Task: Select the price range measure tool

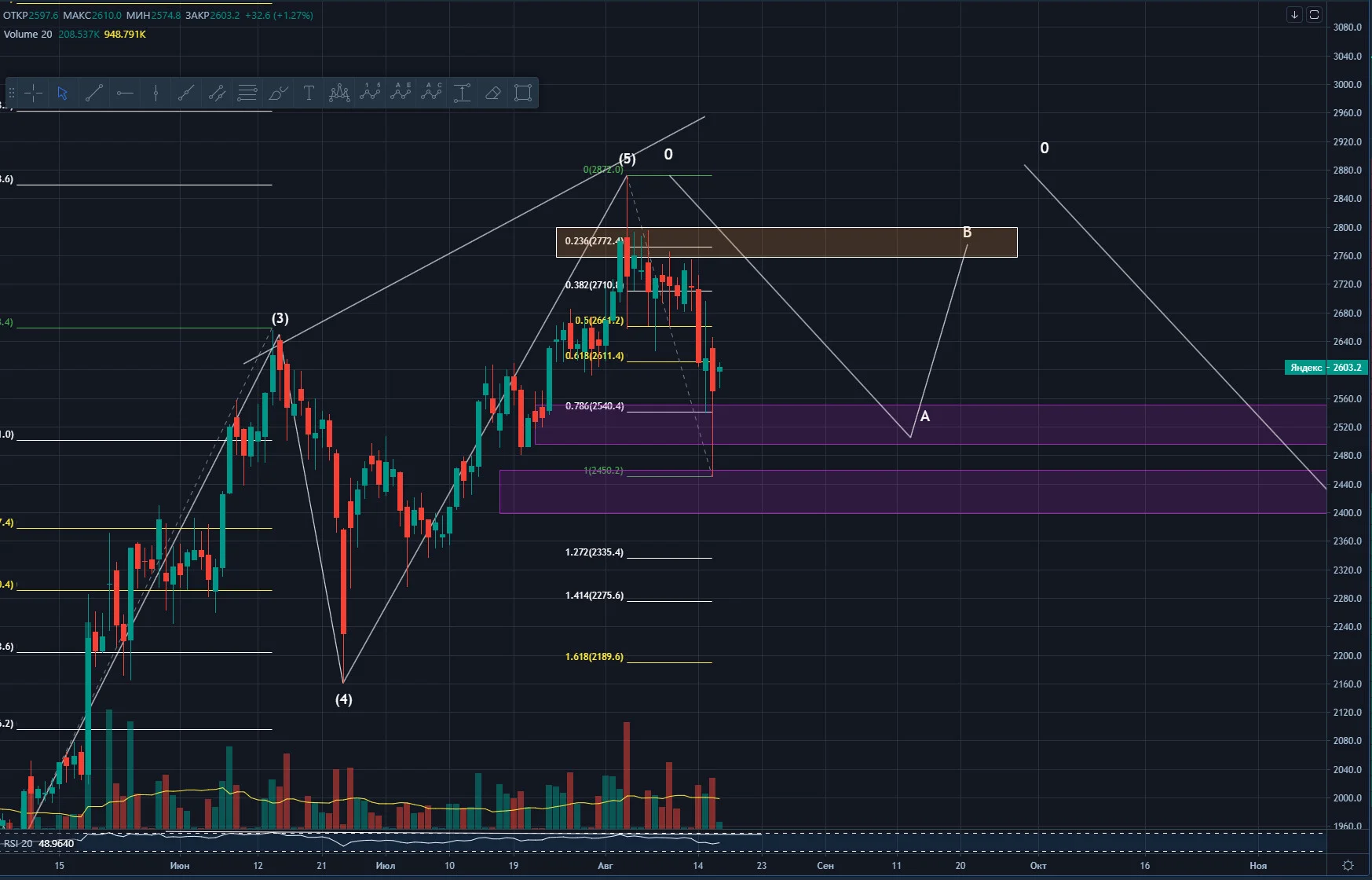Action: pos(462,93)
